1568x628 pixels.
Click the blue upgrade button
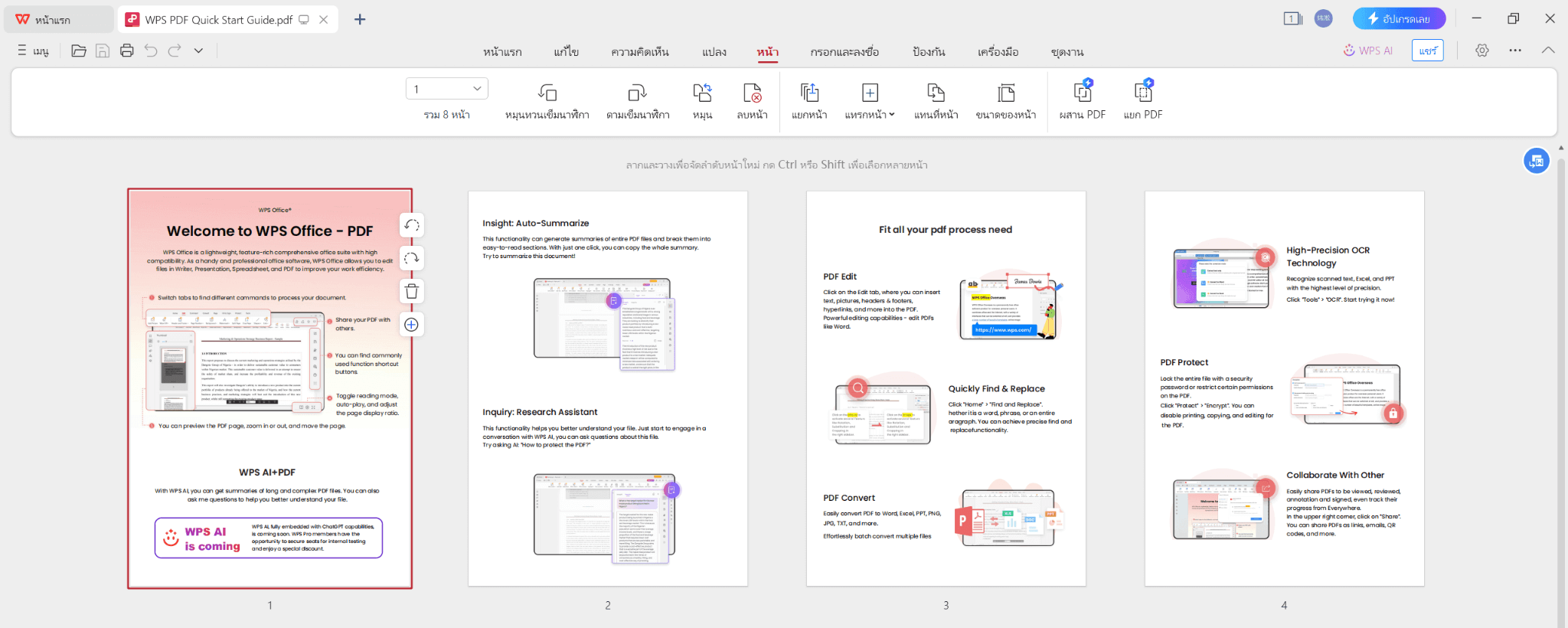(x=1398, y=18)
